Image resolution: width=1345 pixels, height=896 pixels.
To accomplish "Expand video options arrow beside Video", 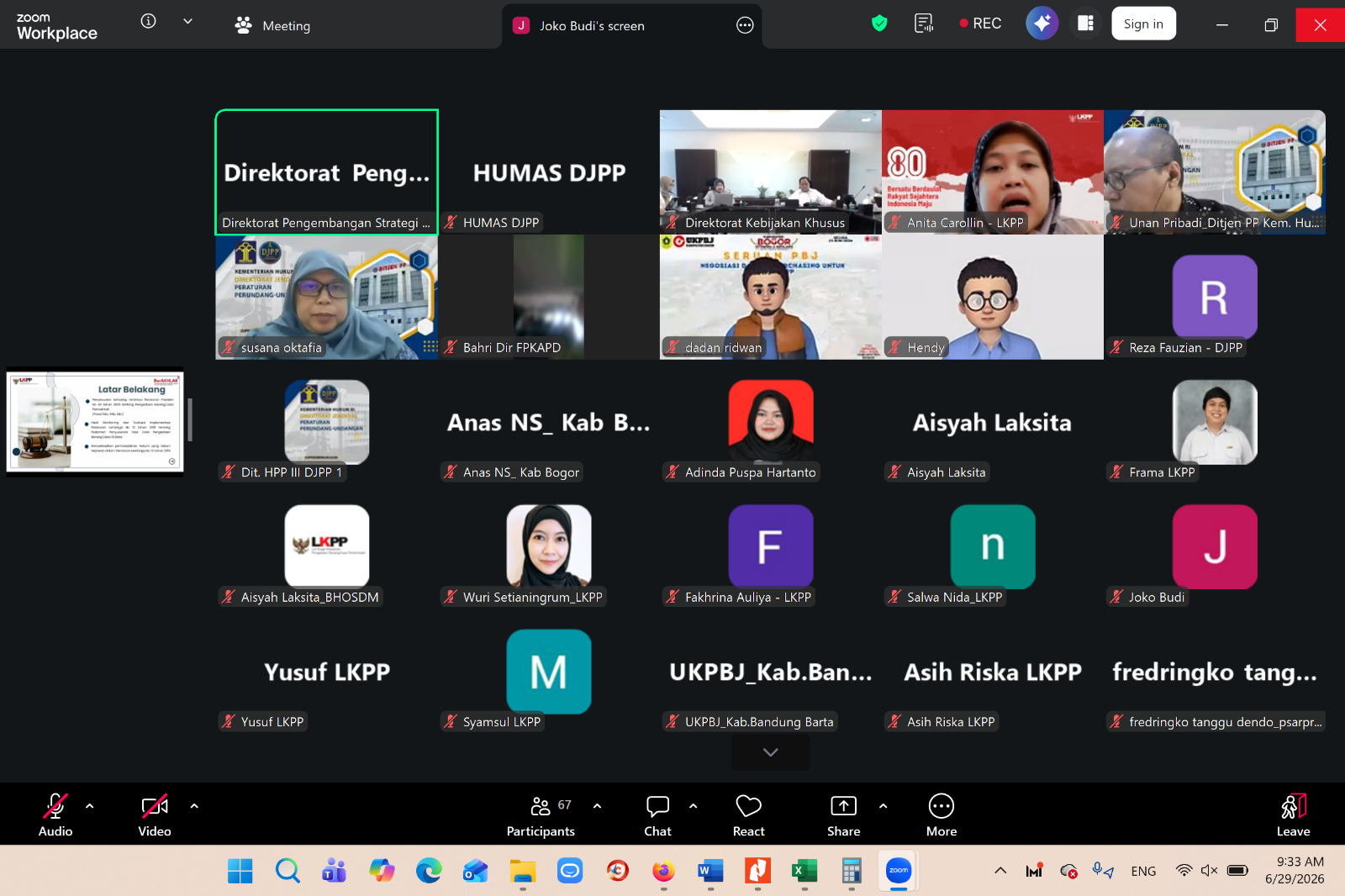I will pyautogui.click(x=194, y=806).
